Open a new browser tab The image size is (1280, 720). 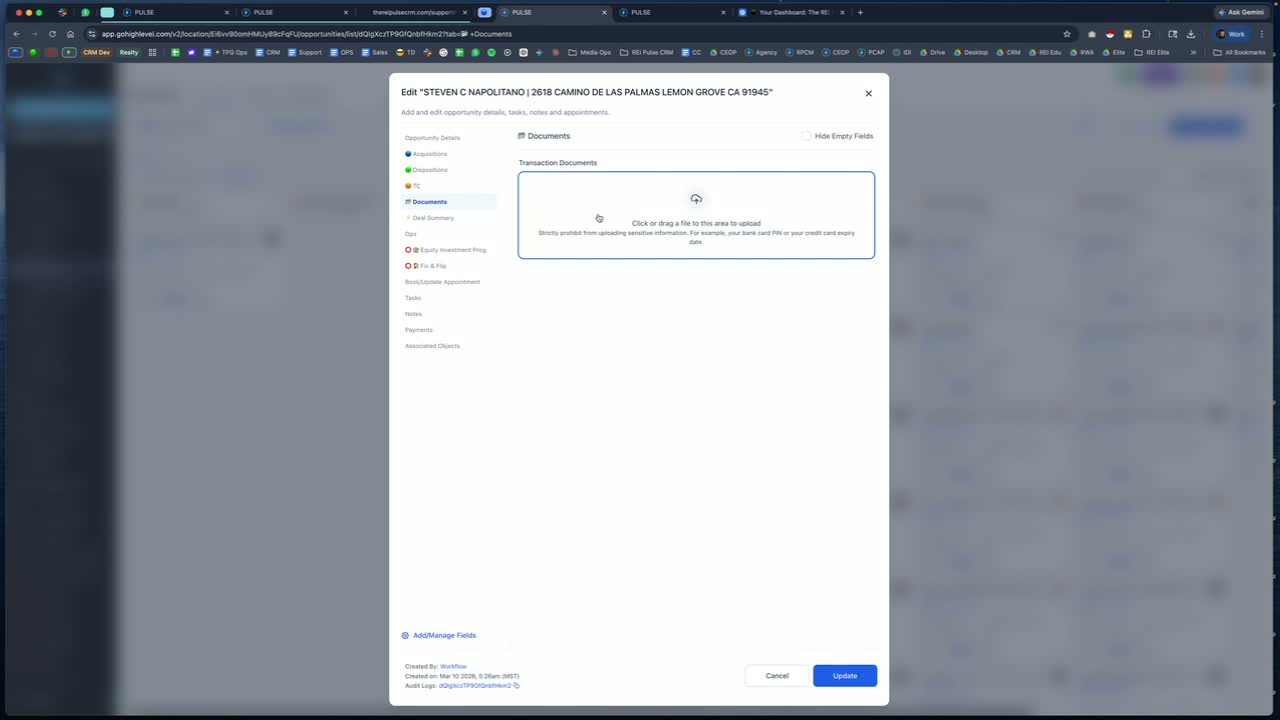pyautogui.click(x=860, y=12)
